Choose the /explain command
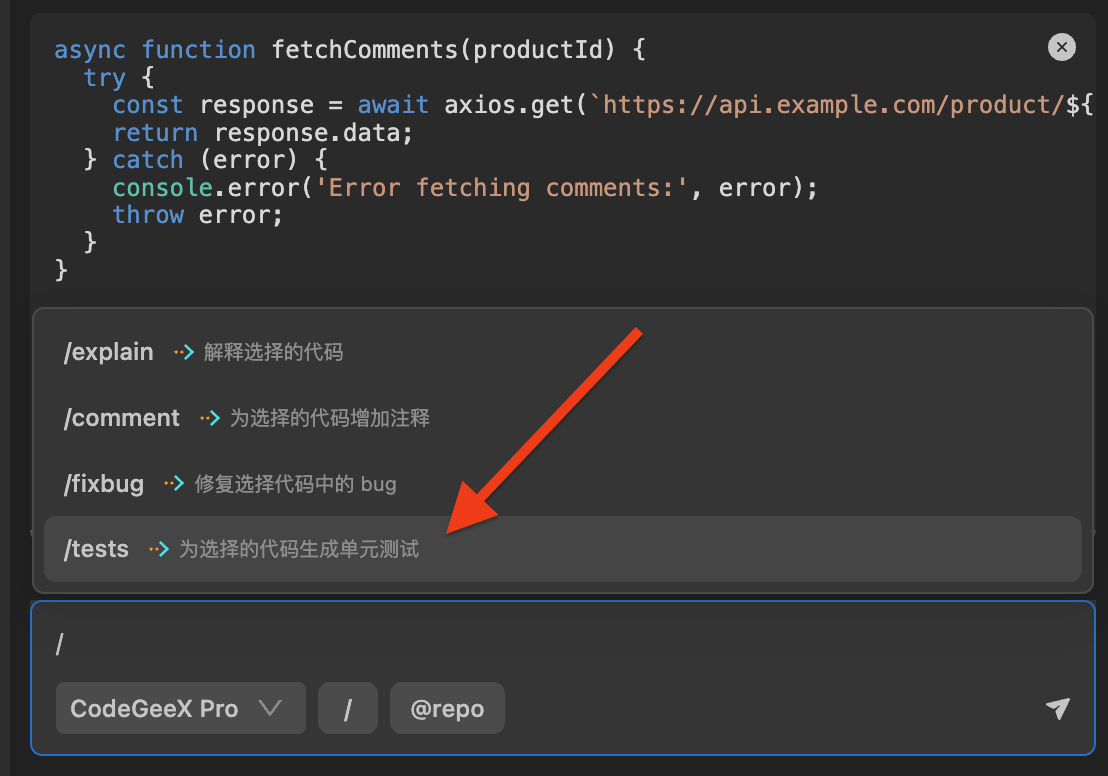Viewport: 1108px width, 776px height. [109, 352]
